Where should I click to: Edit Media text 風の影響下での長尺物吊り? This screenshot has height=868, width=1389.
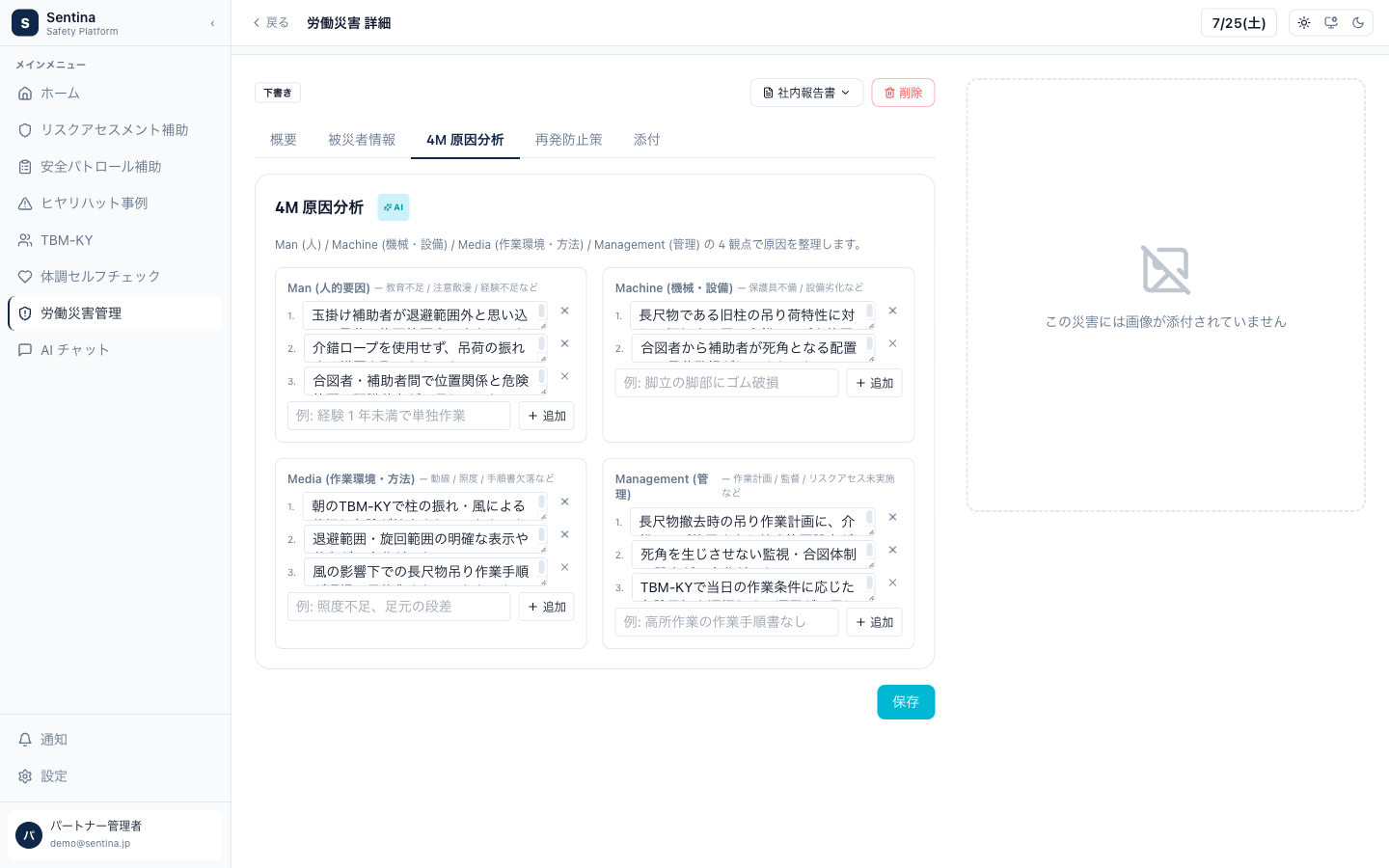click(425, 572)
